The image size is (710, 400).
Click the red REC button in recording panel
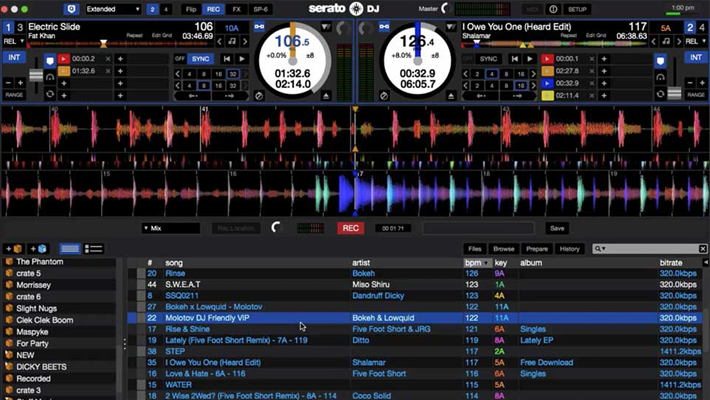[350, 228]
